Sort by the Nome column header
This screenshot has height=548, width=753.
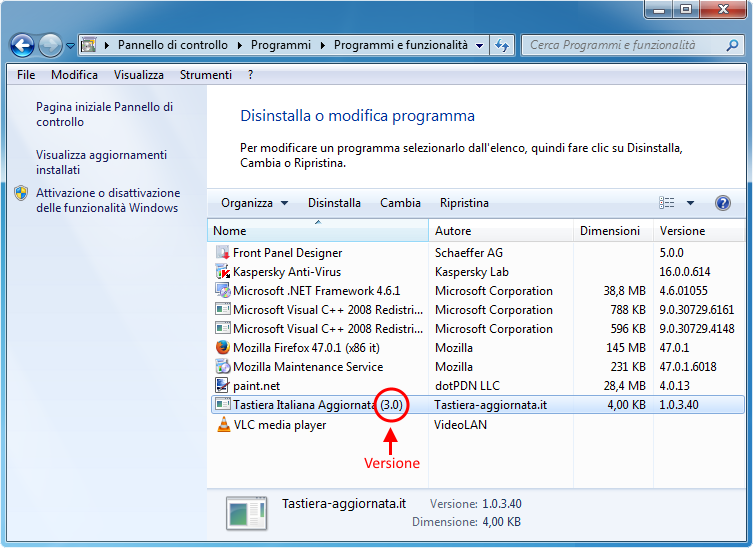pos(318,231)
